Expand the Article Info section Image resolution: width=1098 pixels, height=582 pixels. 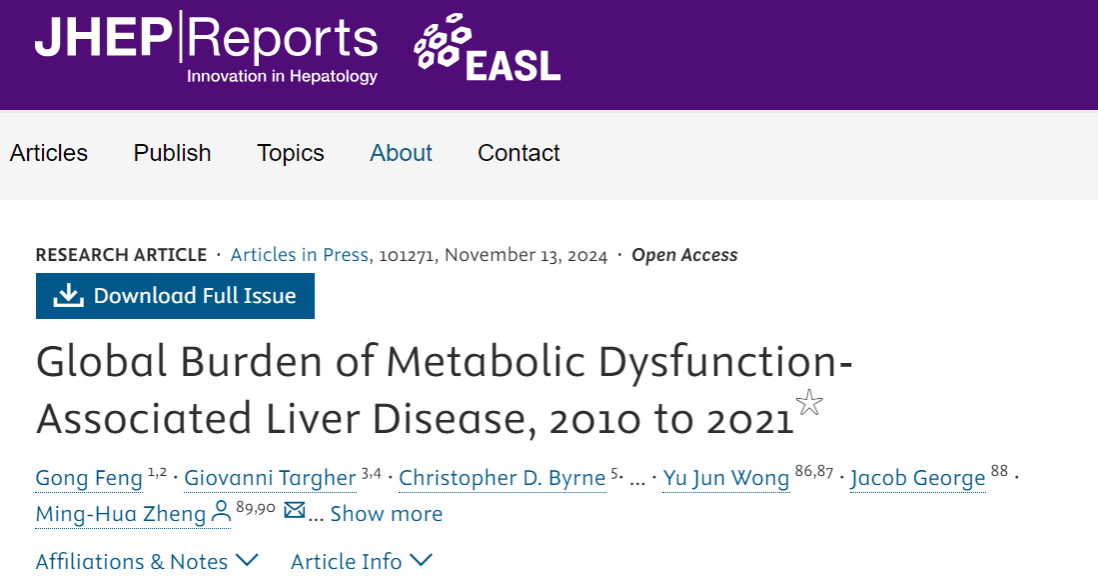(361, 561)
